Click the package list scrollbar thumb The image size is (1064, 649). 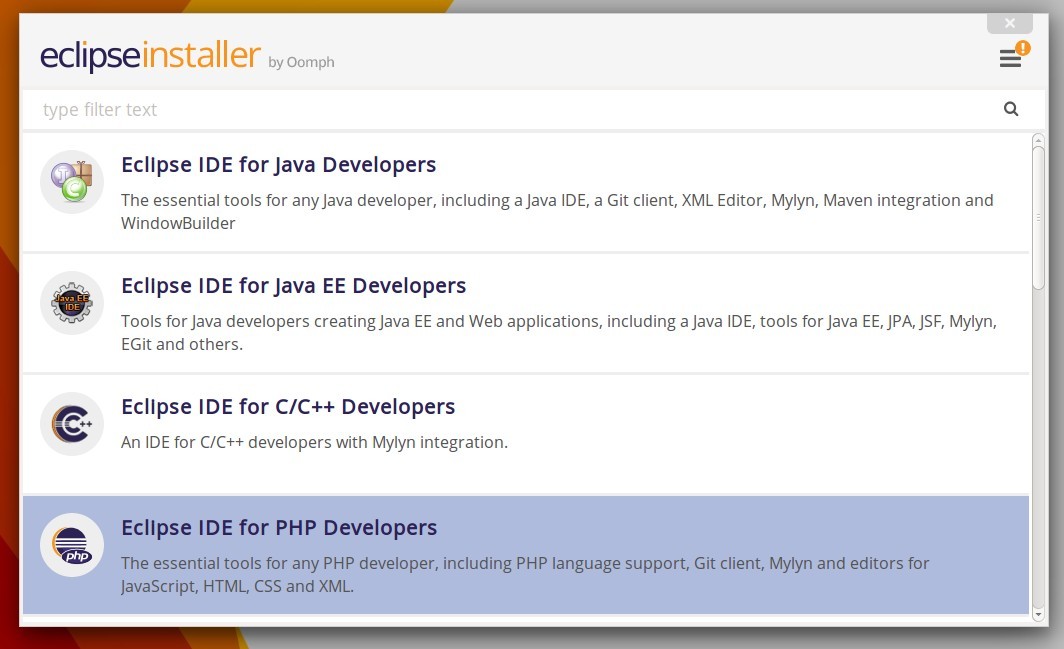(x=1038, y=217)
